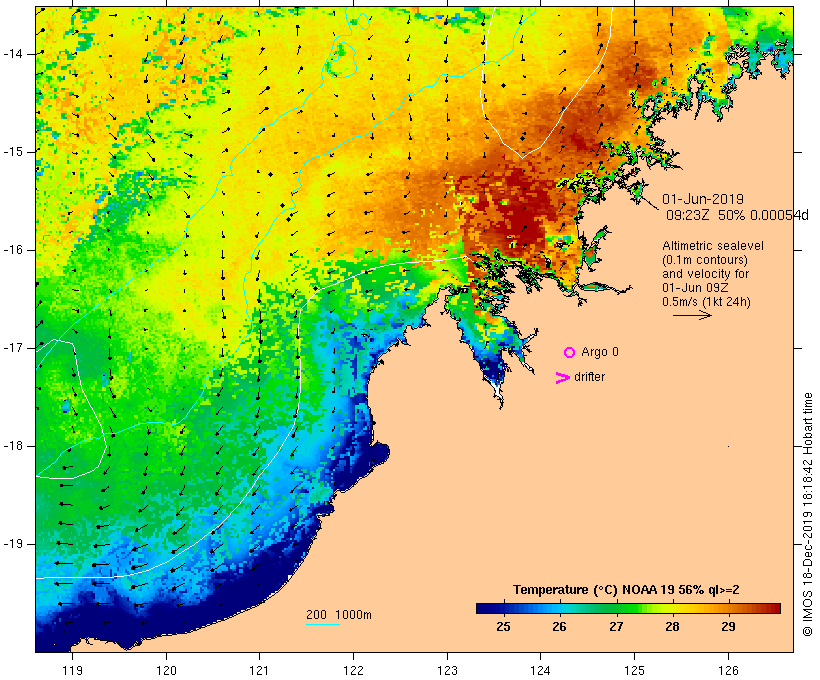Screen dimensions: 820x680
Task: Click the magenta Argo circle marker
Action: [570, 353]
